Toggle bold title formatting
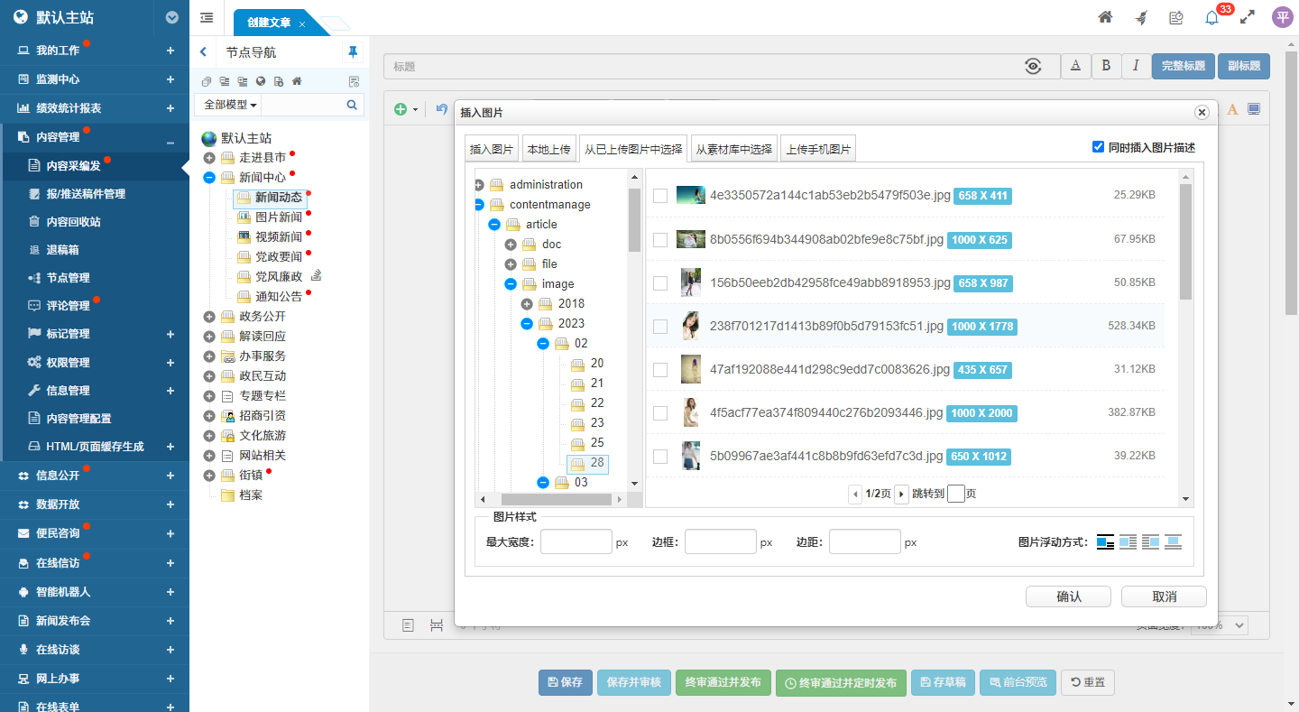 (1105, 66)
